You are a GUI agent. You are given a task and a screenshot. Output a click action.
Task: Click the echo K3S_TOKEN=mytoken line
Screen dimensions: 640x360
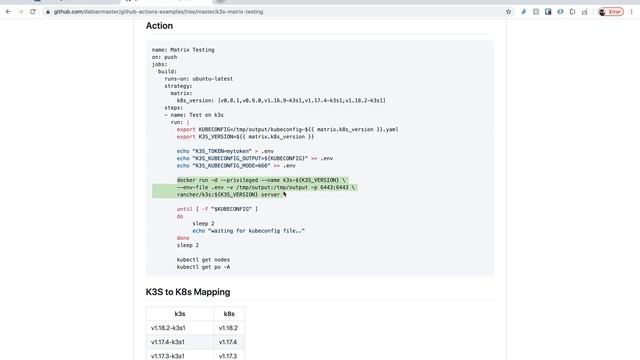(x=225, y=151)
